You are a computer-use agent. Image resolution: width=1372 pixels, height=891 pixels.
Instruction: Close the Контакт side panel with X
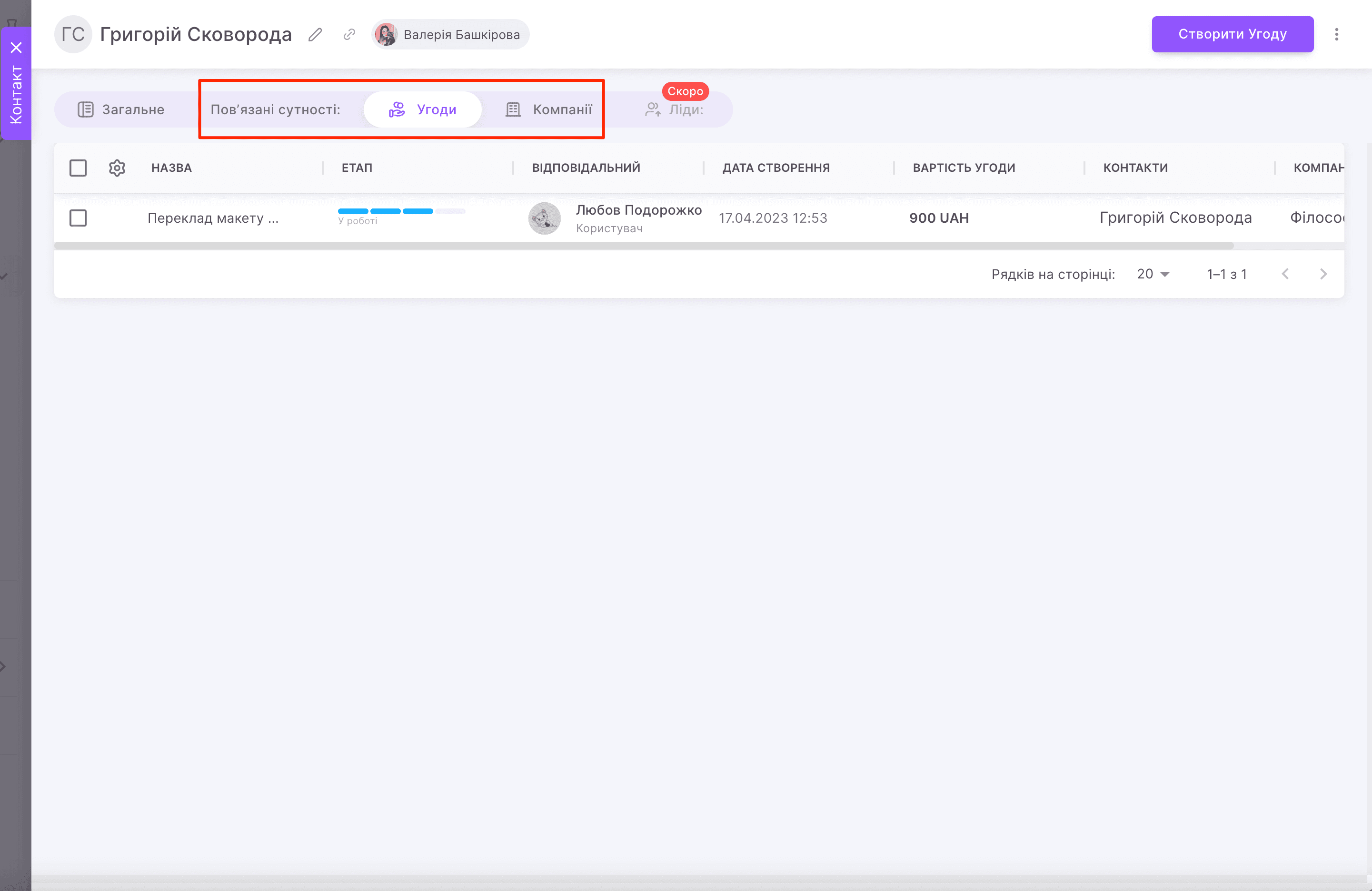coord(16,47)
